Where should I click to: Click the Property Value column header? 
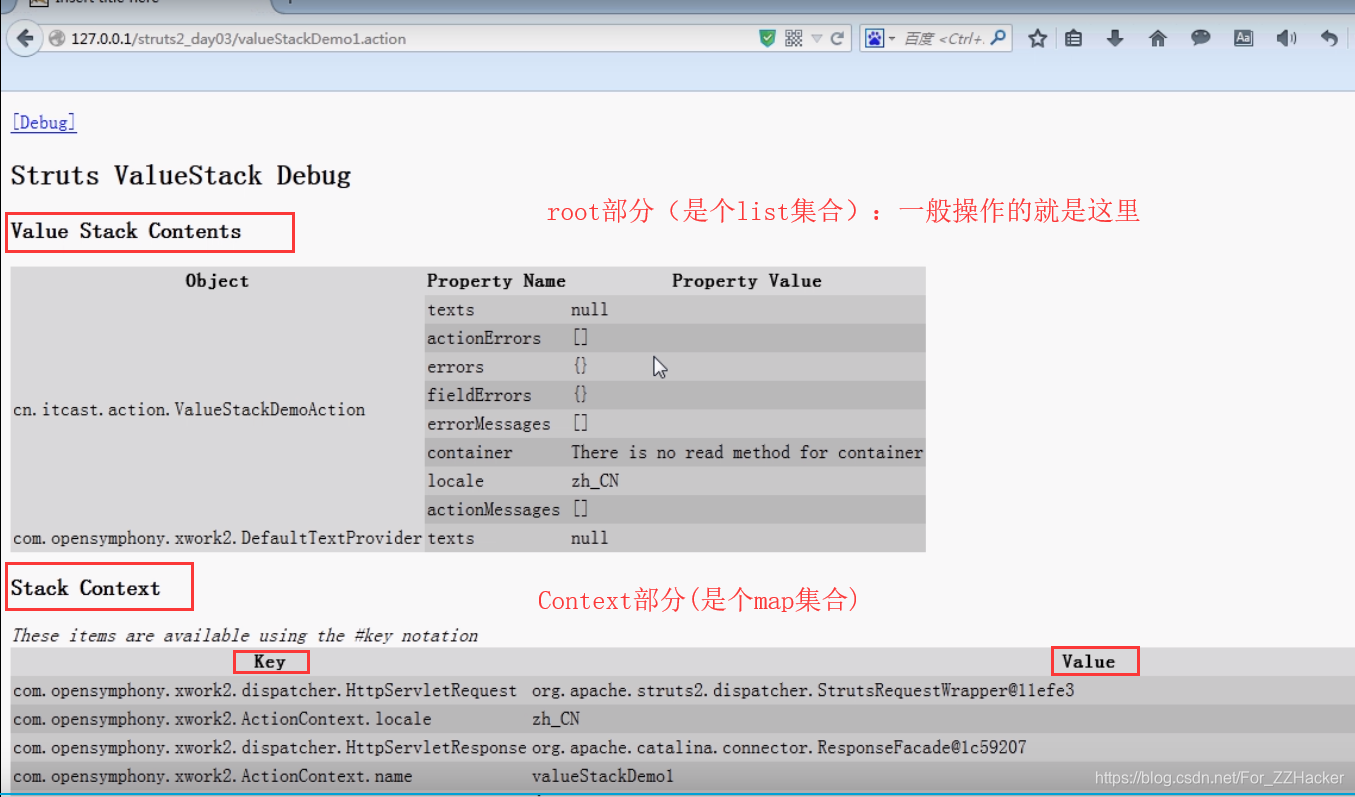point(747,281)
